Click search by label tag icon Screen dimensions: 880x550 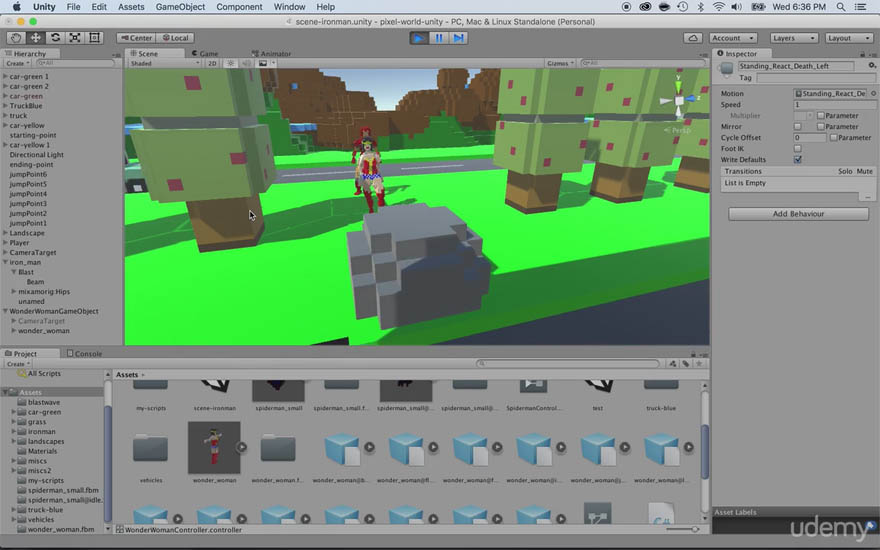(685, 364)
